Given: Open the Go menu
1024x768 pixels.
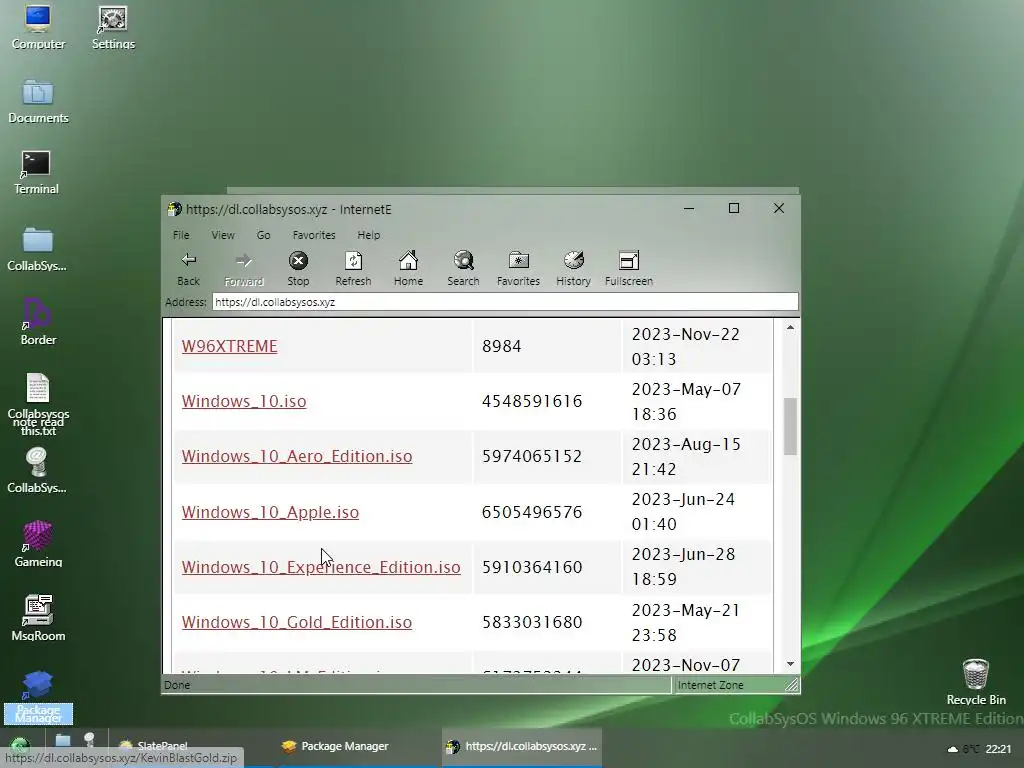Looking at the screenshot, I should click(263, 235).
